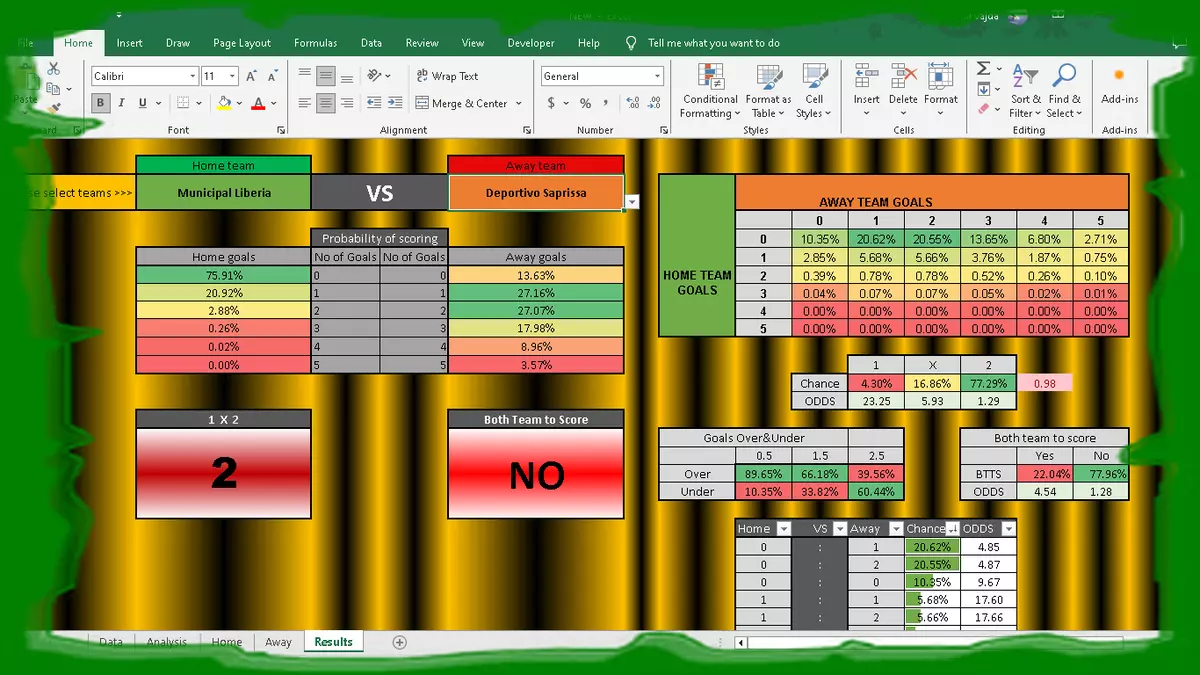This screenshot has height=675, width=1200.
Task: Select the Municipal Liberia home team cell
Action: 224,193
